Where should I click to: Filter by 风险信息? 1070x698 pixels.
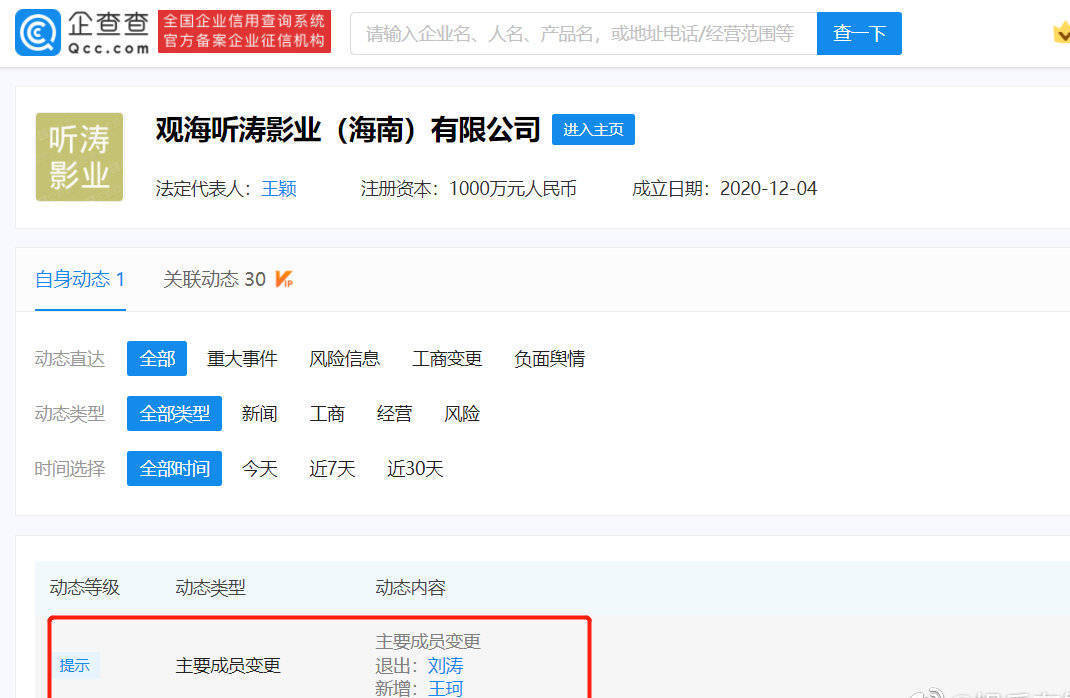(x=345, y=359)
